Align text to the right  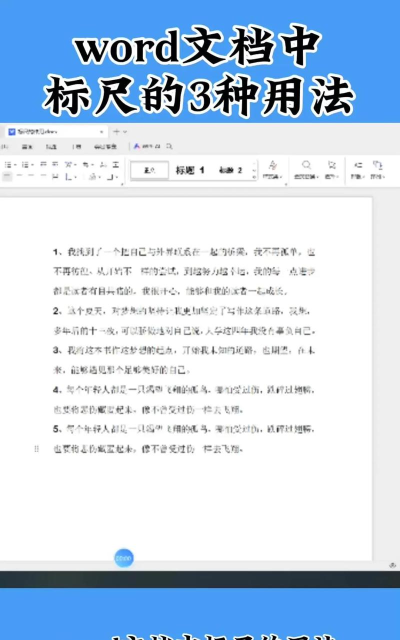tap(31, 176)
